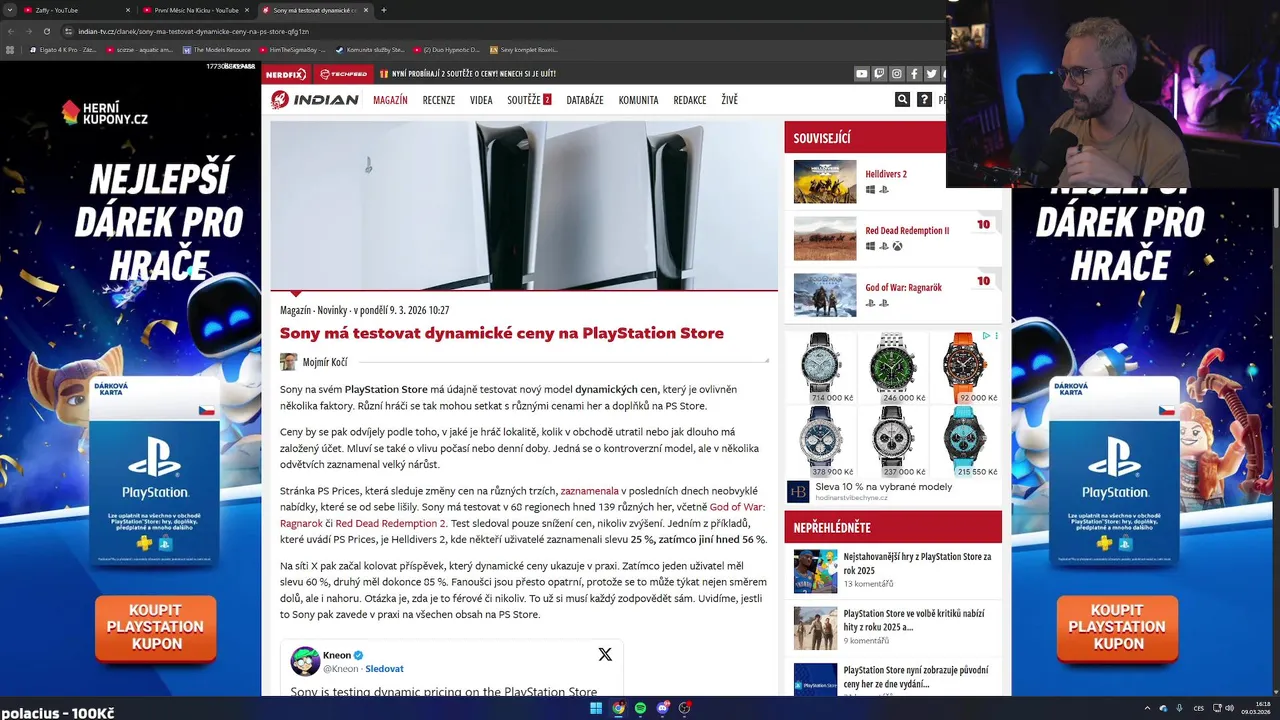The height and width of the screenshot is (720, 1280).
Task: Open a new browser tab
Action: tap(384, 10)
